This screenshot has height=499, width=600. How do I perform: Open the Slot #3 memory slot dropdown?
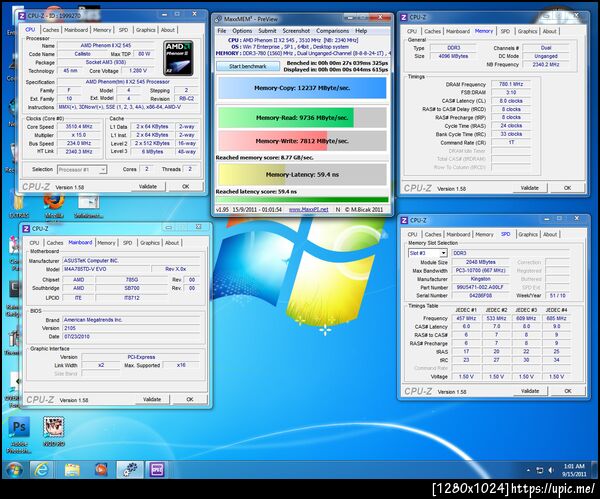click(x=428, y=253)
